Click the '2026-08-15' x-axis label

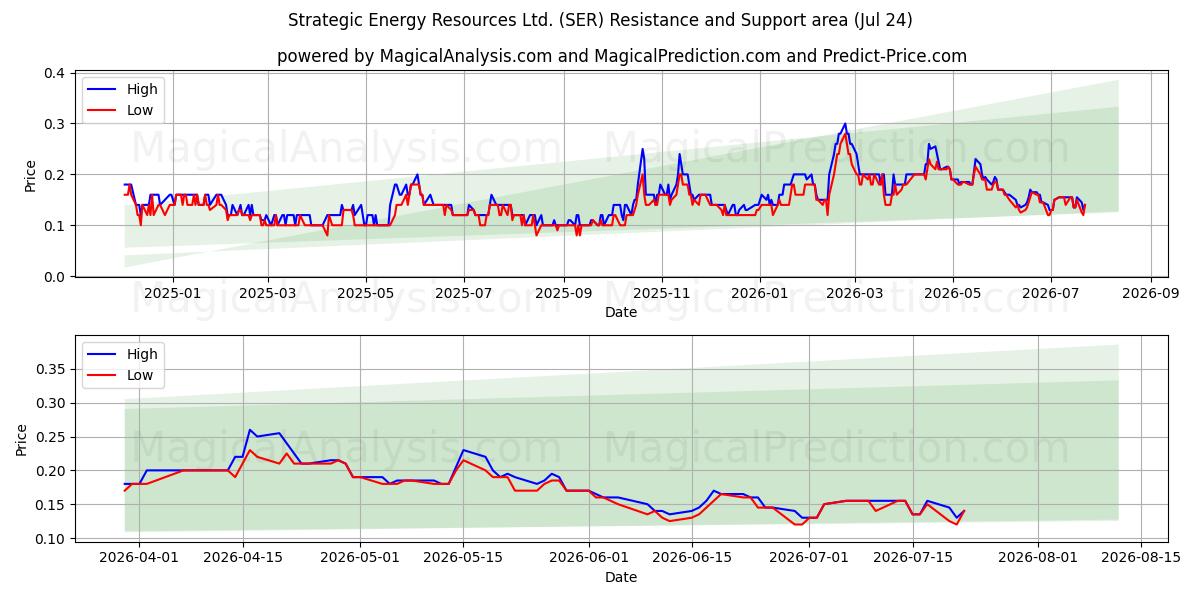pos(1142,559)
